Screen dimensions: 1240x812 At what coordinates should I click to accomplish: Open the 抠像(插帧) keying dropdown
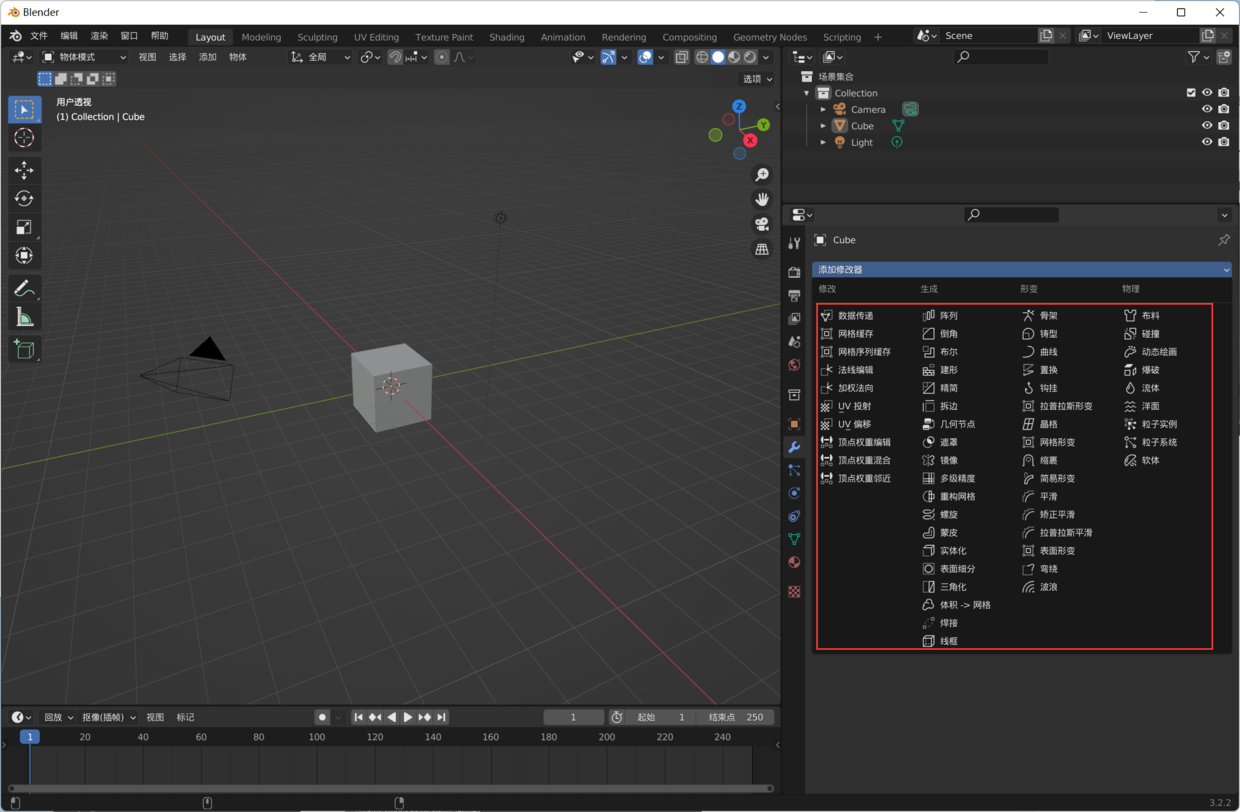tap(109, 717)
